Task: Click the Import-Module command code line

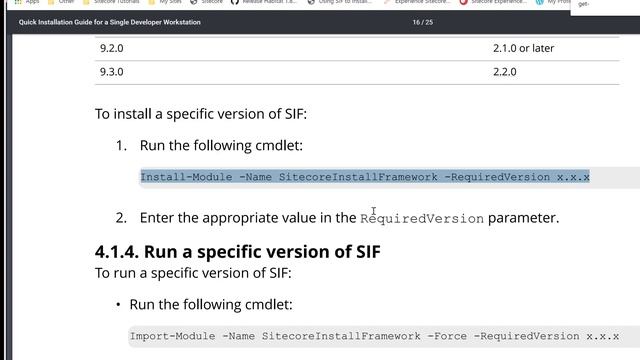Action: tap(374, 336)
